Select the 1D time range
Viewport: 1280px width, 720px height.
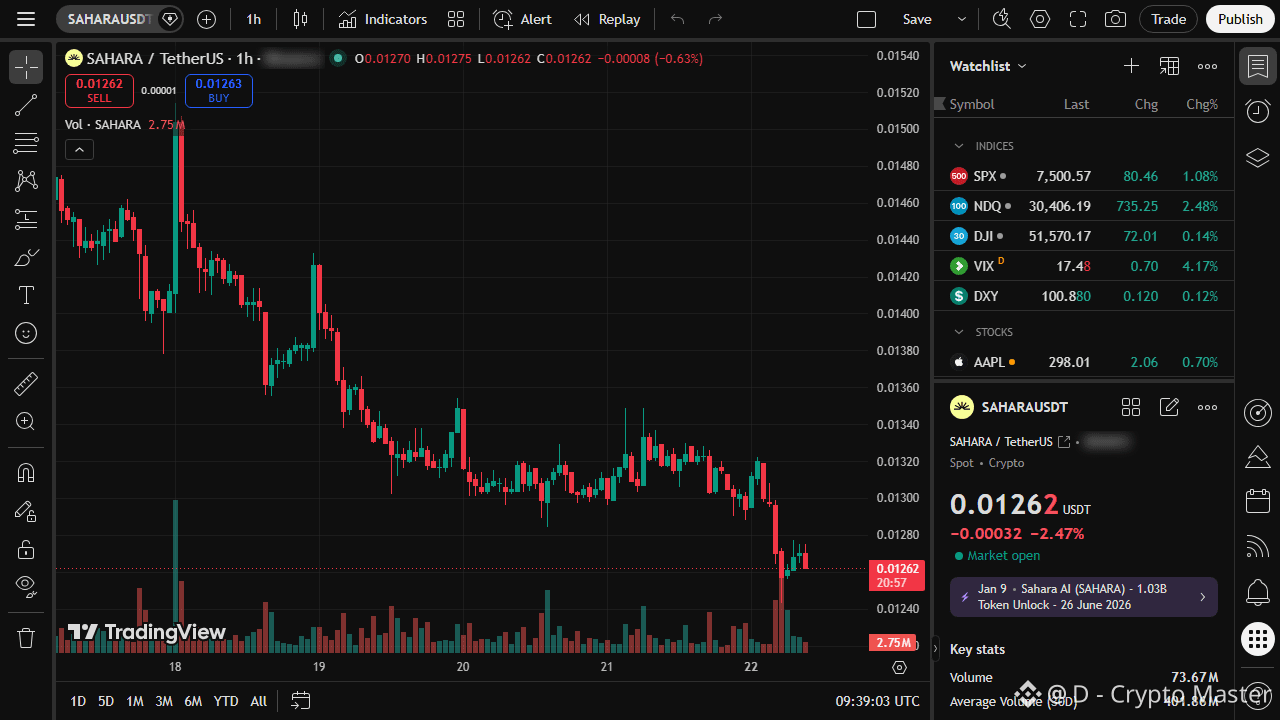pos(78,701)
